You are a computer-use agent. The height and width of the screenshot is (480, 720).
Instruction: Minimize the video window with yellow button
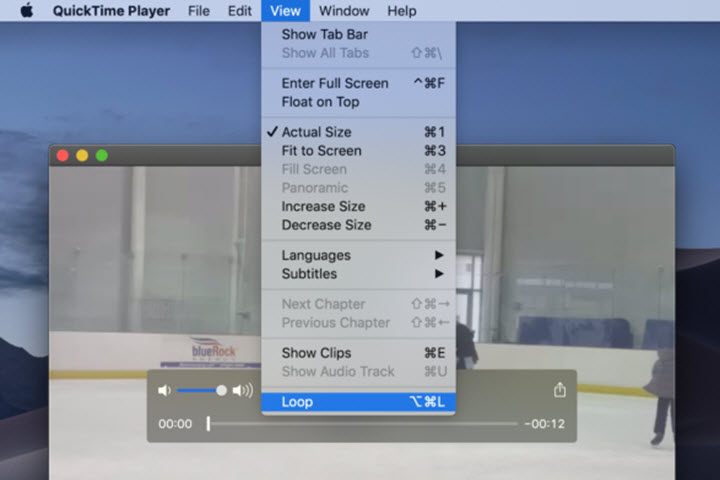[82, 155]
